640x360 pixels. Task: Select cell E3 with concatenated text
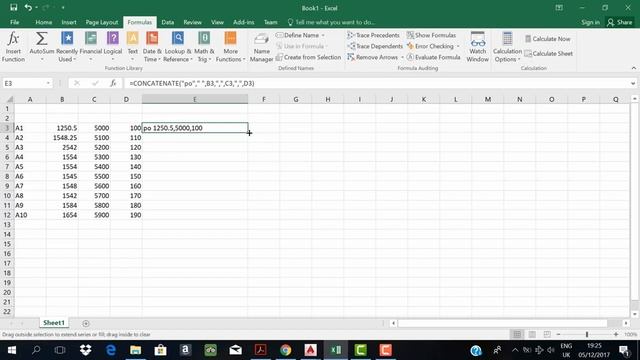pyautogui.click(x=195, y=128)
